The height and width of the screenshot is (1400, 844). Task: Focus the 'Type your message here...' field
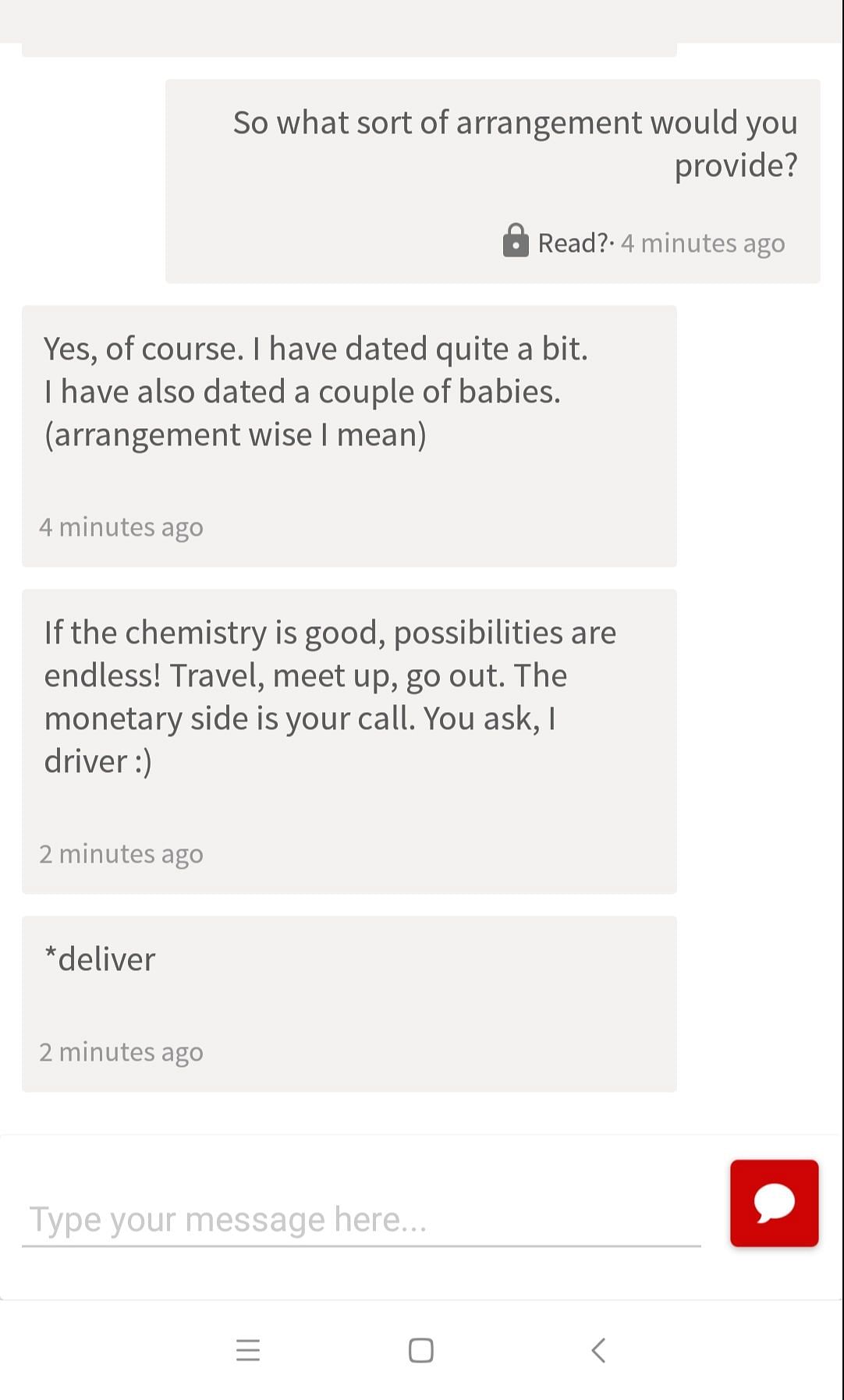pos(361,1220)
